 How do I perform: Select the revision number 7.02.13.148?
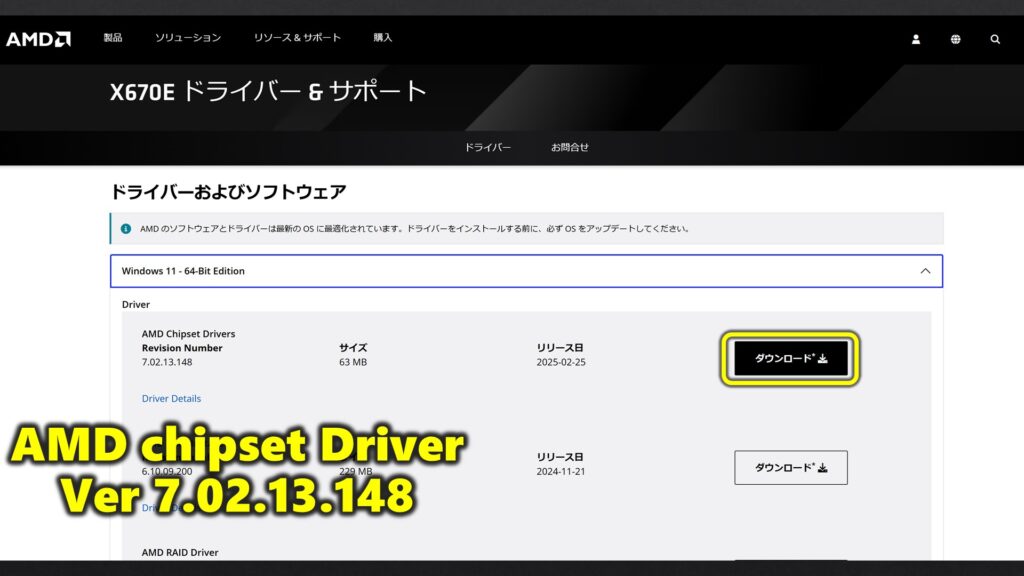(x=167, y=362)
